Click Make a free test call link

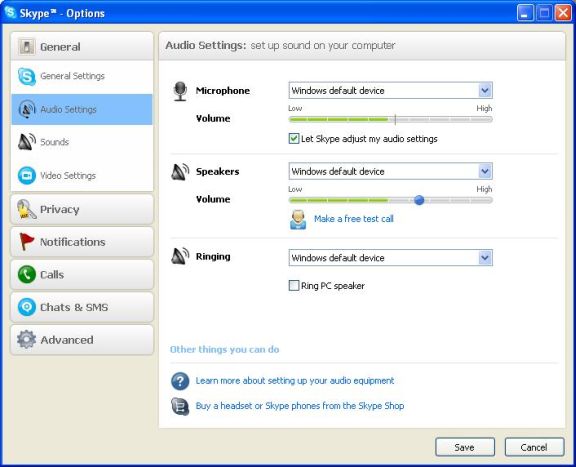coord(354,219)
